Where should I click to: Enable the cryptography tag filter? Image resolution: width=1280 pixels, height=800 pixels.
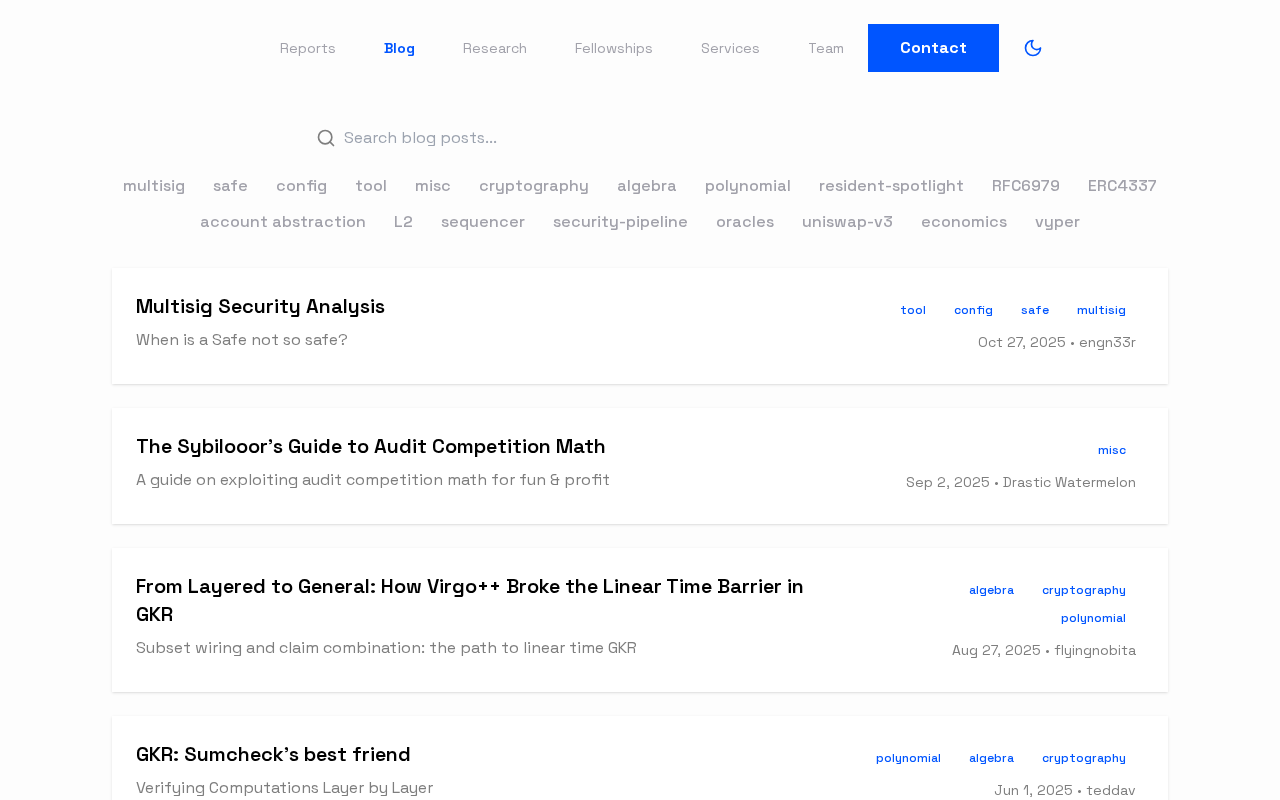[x=534, y=186]
